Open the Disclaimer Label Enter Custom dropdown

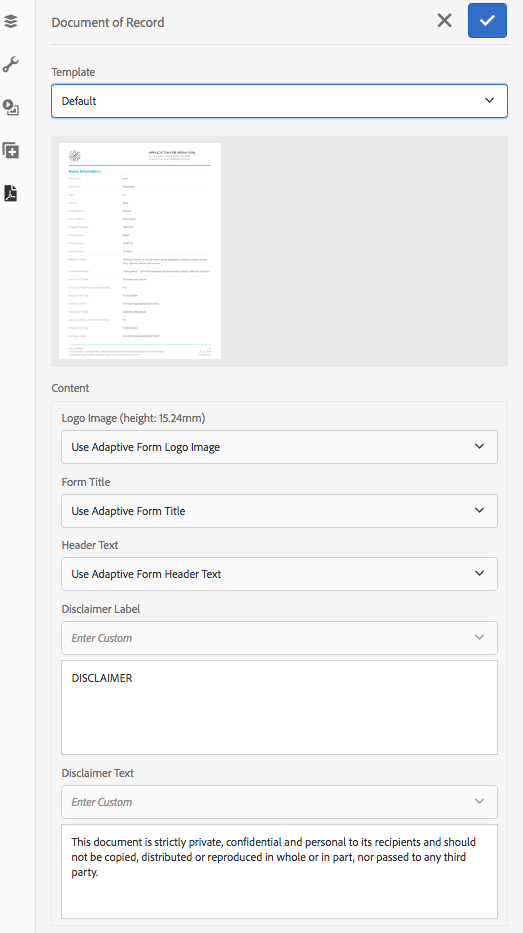279,638
